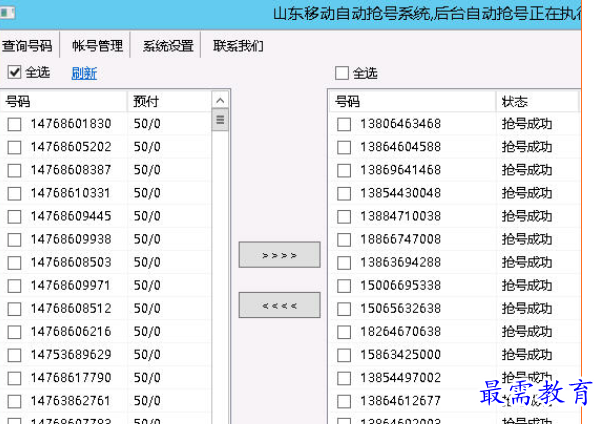Click the <<<< move left button
The height and width of the screenshot is (424, 601).
[x=279, y=305]
